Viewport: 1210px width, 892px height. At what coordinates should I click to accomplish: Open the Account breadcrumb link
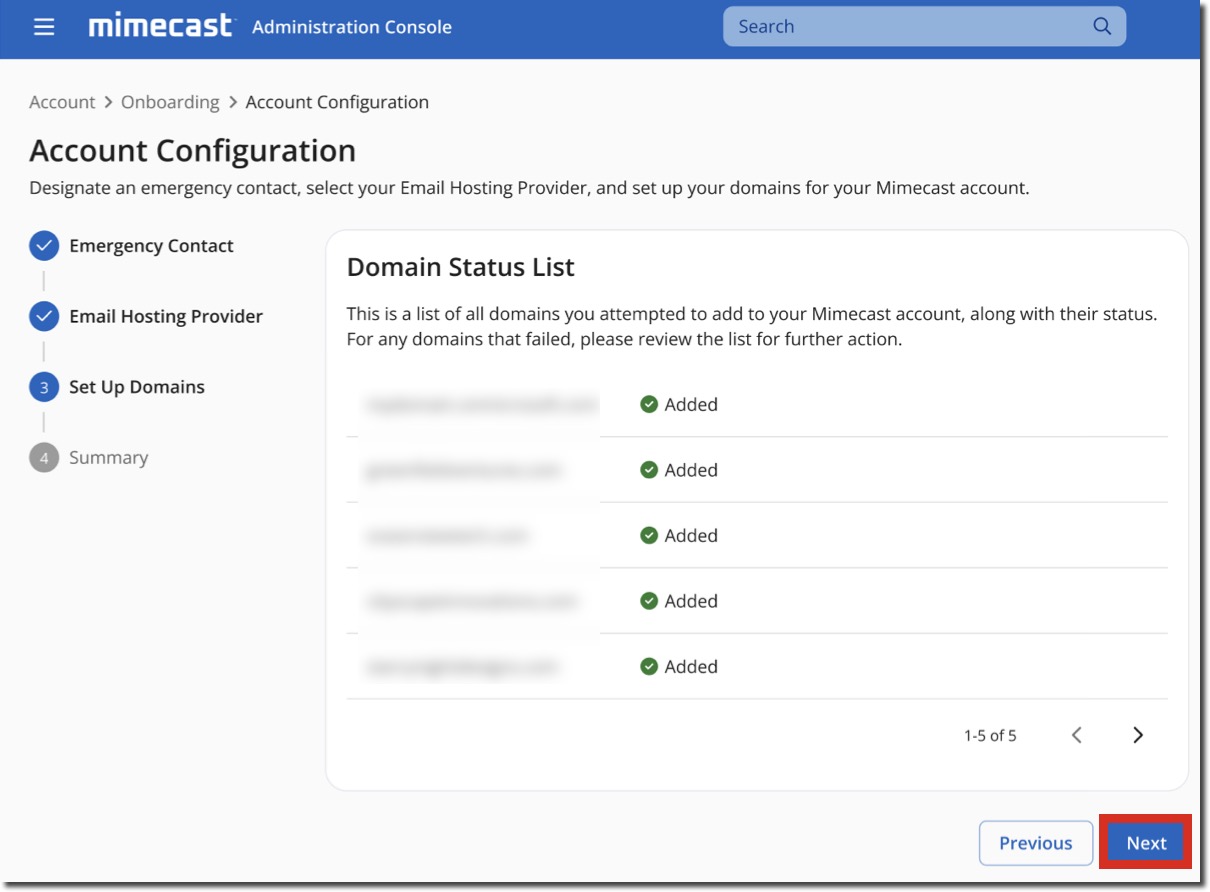62,102
